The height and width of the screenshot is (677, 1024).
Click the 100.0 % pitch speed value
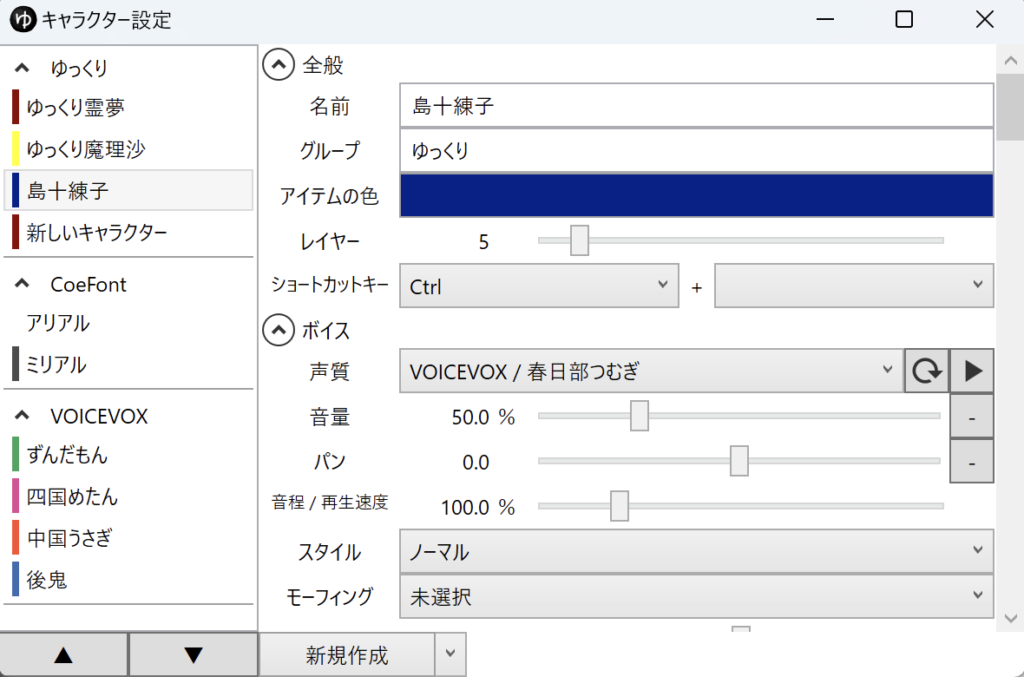pyautogui.click(x=478, y=507)
